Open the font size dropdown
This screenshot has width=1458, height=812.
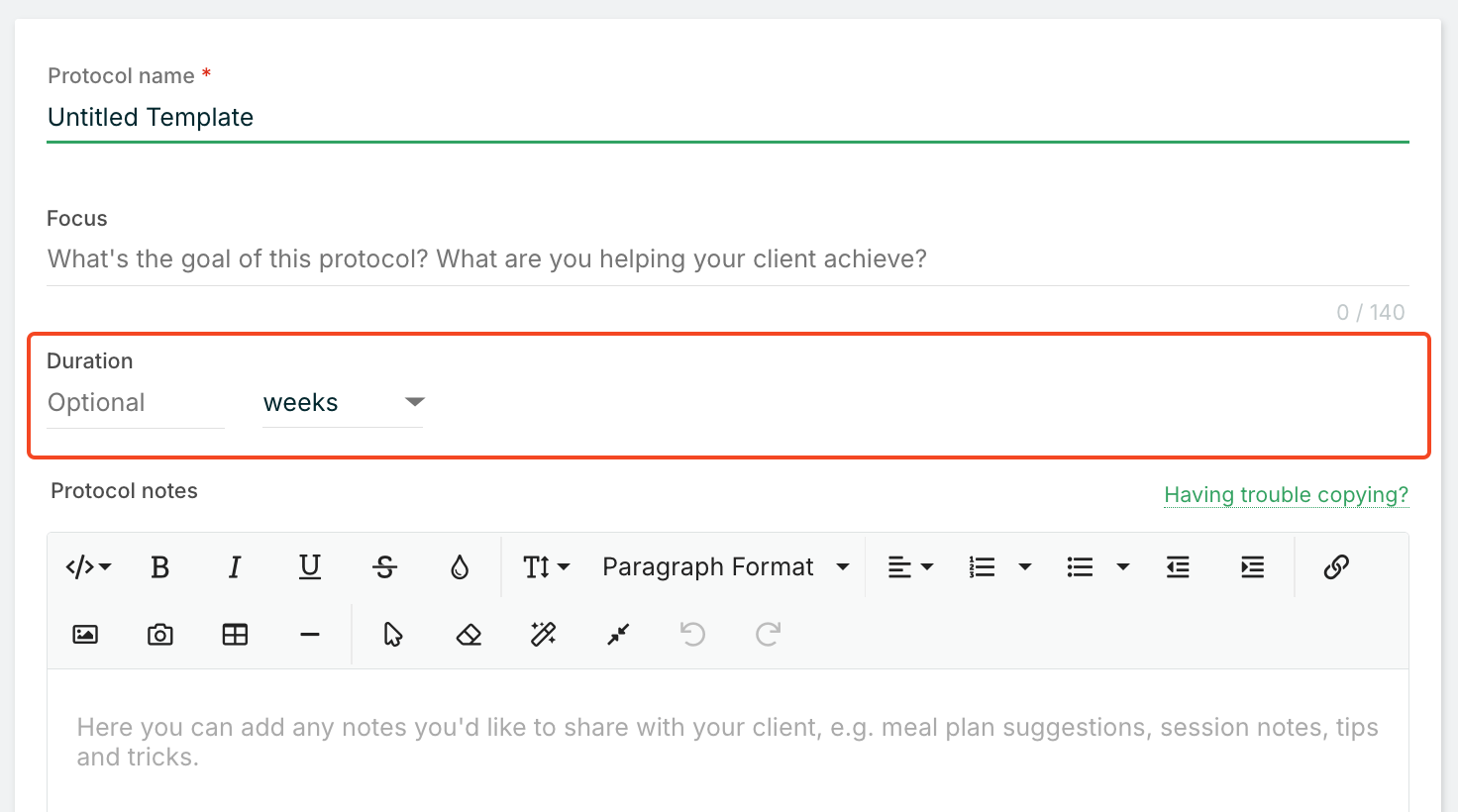pyautogui.click(x=546, y=567)
